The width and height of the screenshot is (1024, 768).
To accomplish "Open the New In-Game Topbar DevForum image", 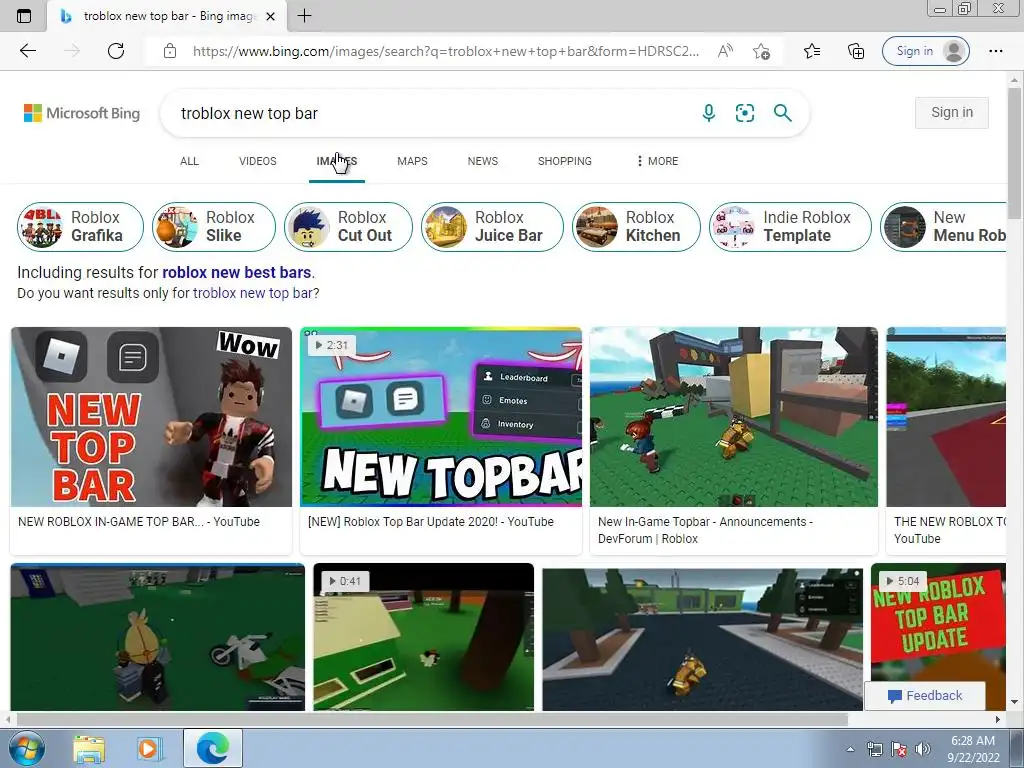I will pyautogui.click(x=734, y=417).
